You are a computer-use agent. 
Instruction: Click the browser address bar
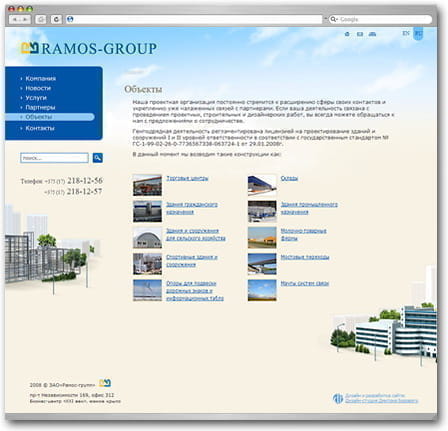[194, 19]
